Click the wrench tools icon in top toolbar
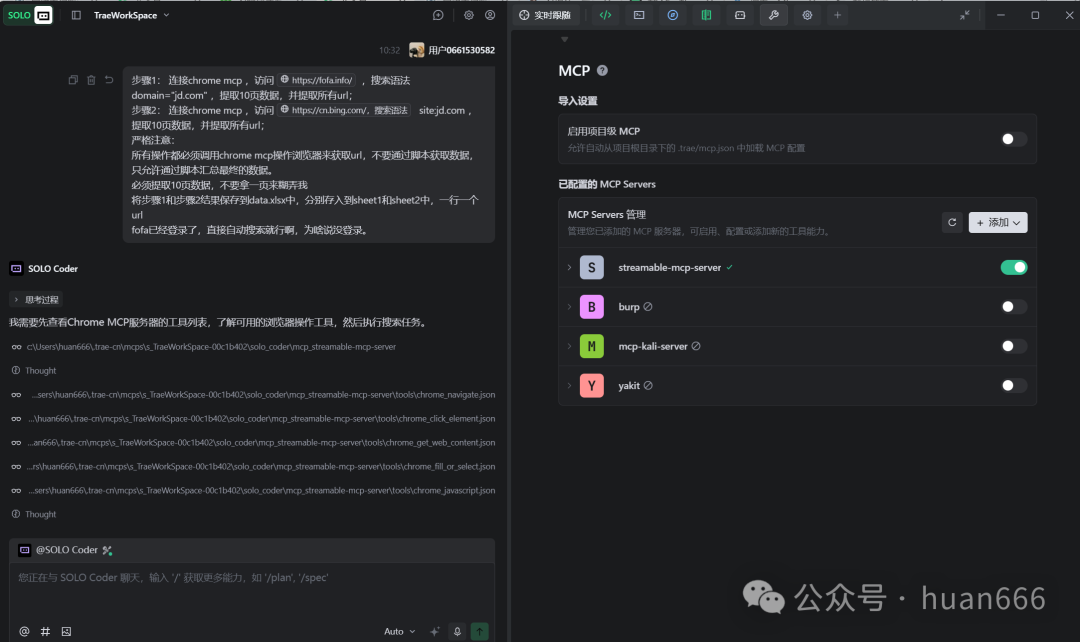1080x642 pixels. coord(773,15)
